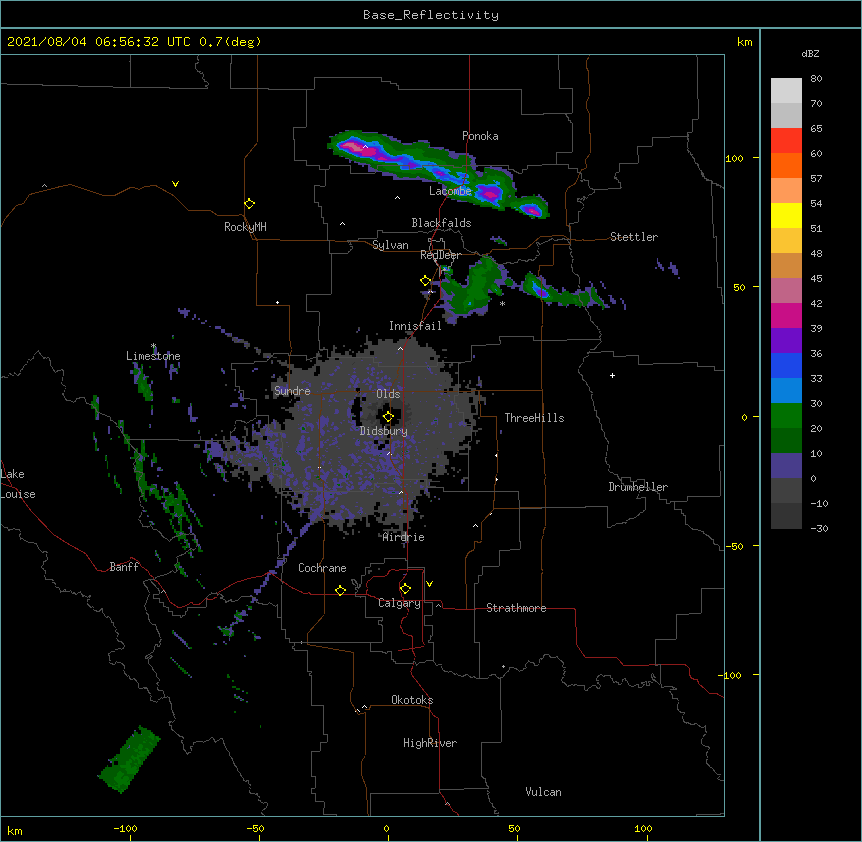The image size is (862, 842).
Task: Click the RockyMH town label
Action: pyautogui.click(x=245, y=227)
